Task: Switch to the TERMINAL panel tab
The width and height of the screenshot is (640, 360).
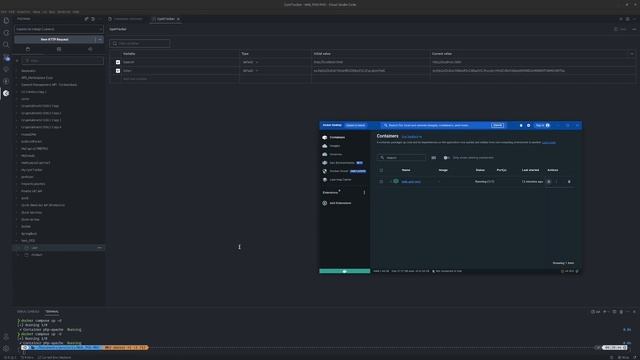Action: (52, 312)
